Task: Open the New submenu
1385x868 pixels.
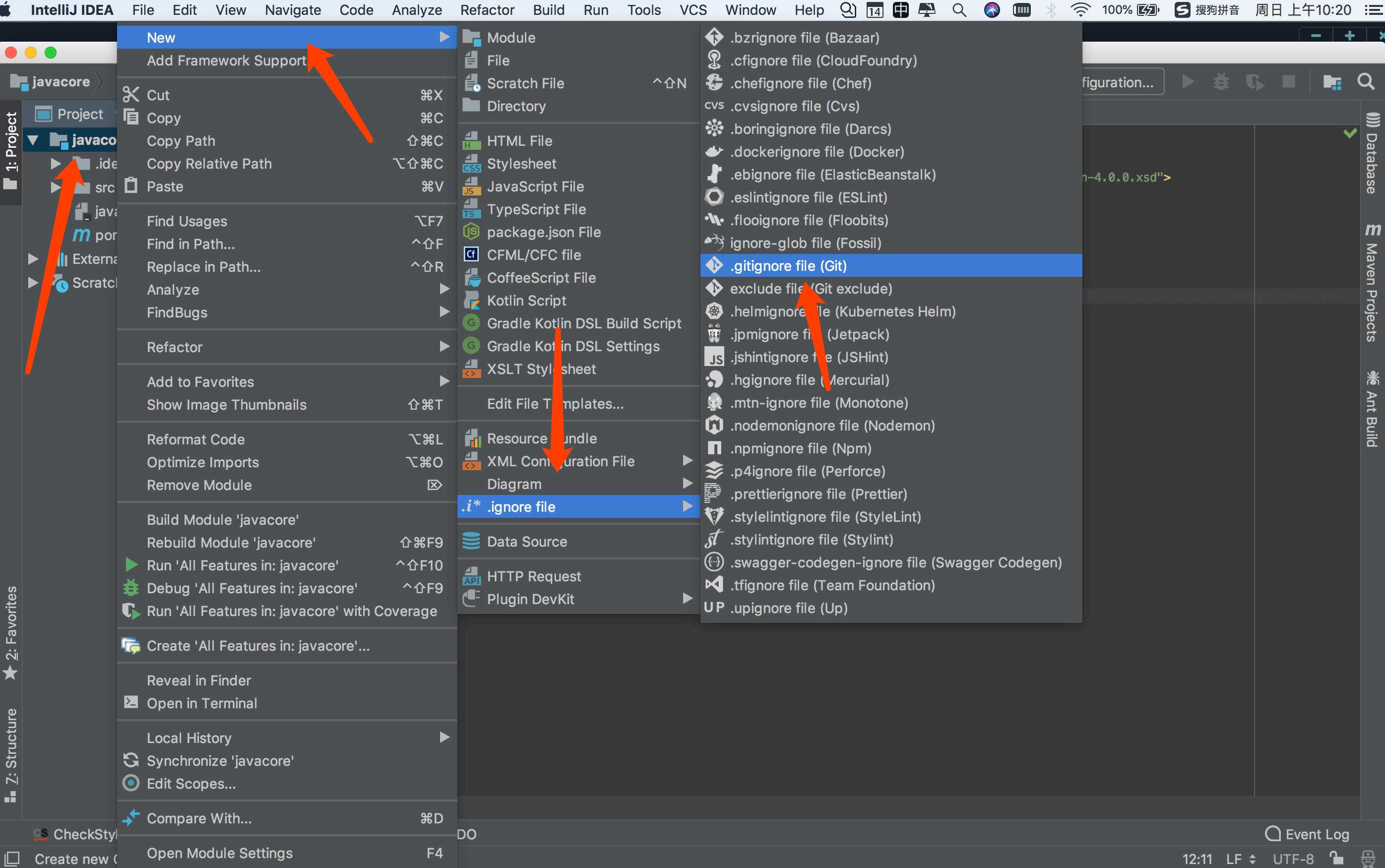Action: (287, 37)
